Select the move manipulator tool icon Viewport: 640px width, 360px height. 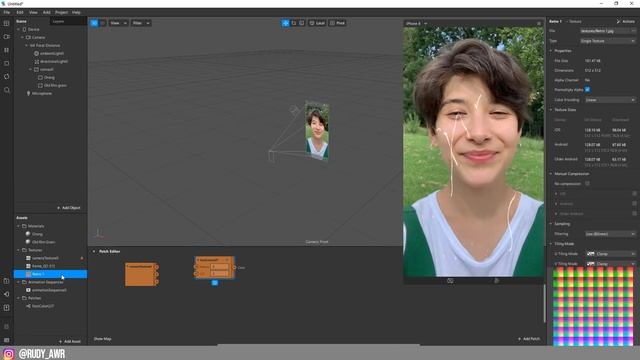point(285,23)
